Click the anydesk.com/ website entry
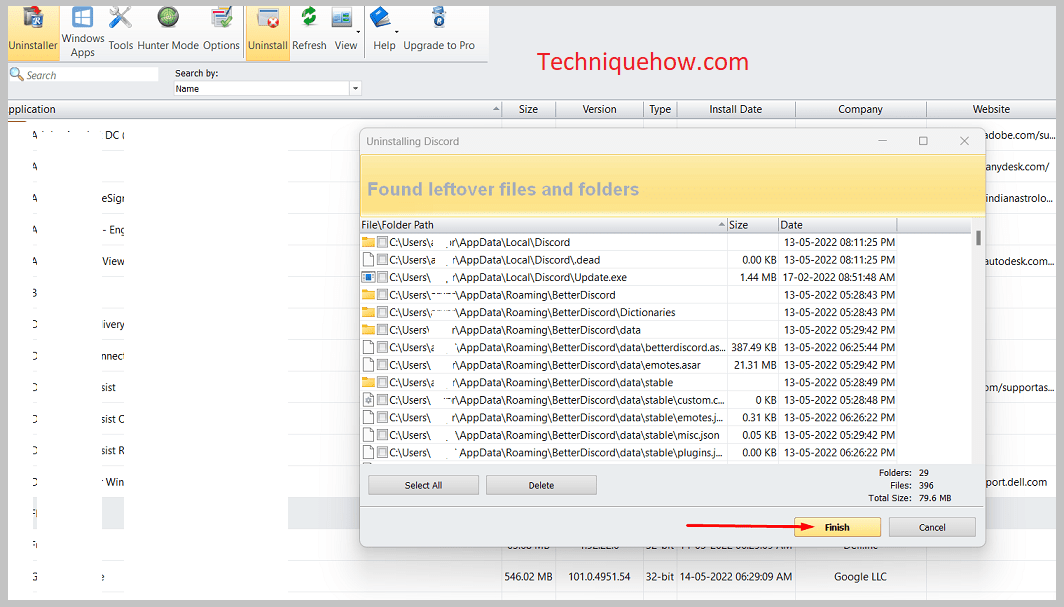1064x607 pixels. (1018, 167)
